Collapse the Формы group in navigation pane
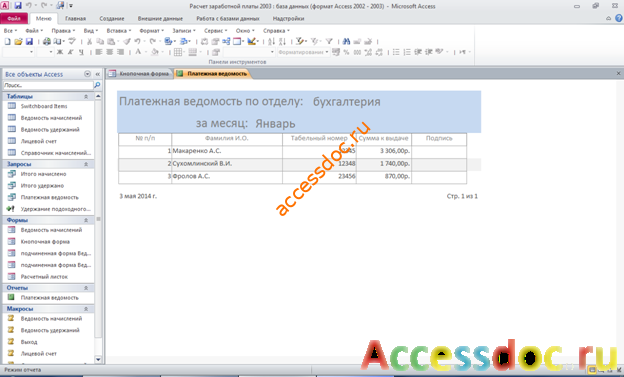624x377 pixels. coord(86,221)
